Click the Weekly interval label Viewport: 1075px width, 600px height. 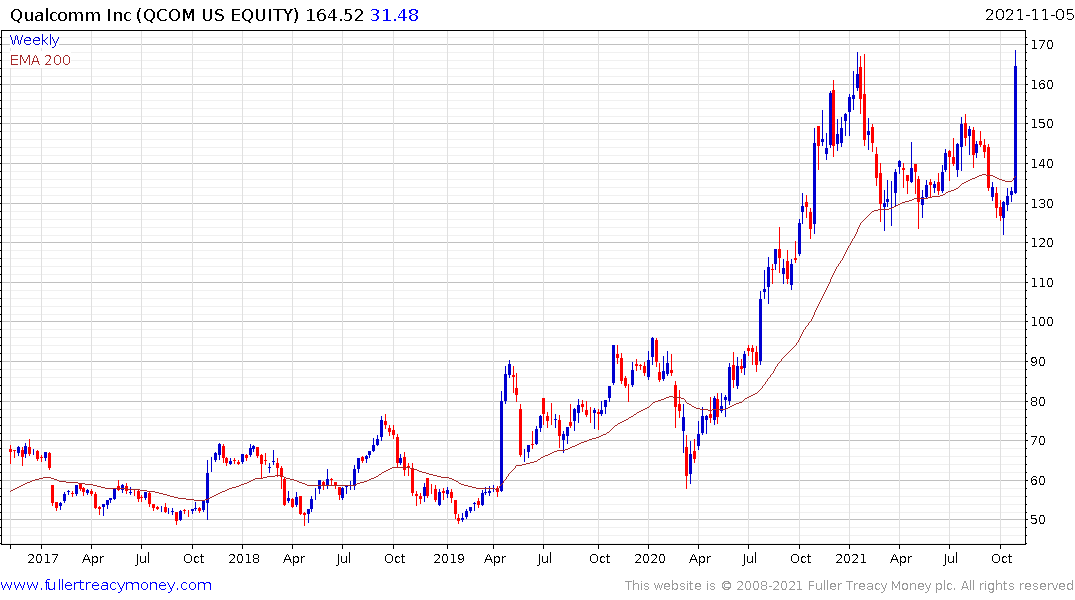click(x=34, y=40)
